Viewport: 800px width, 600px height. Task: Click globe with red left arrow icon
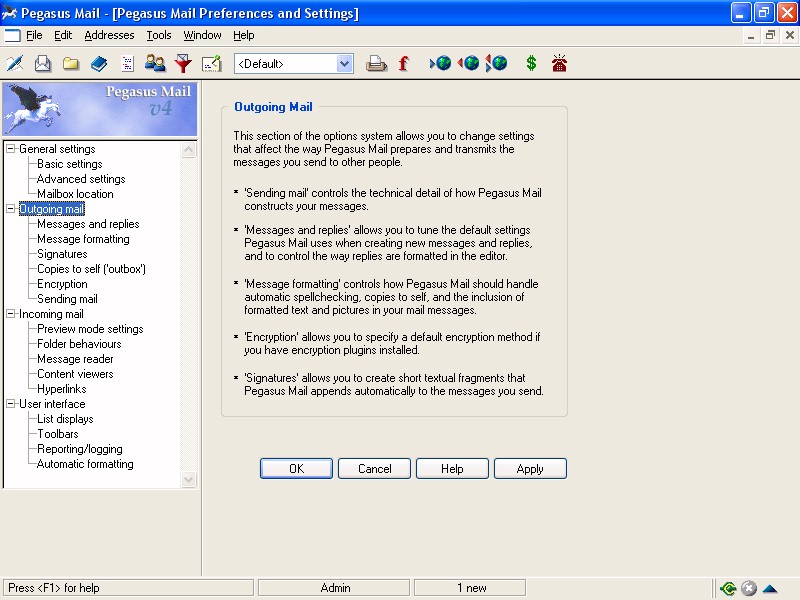tap(468, 64)
